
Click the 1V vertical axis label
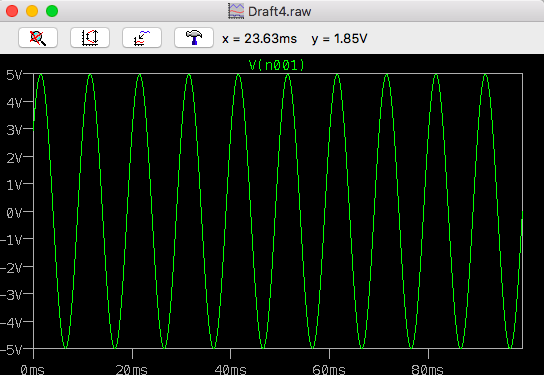click(14, 185)
